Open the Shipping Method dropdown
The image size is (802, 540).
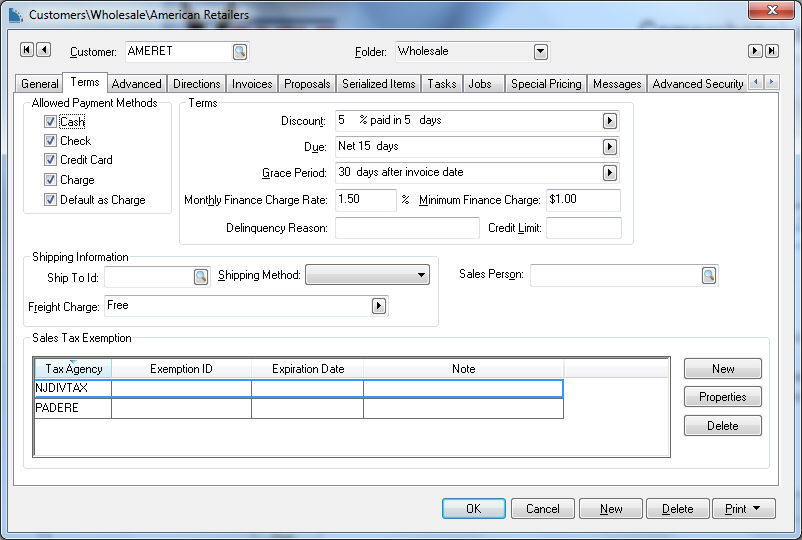click(x=421, y=275)
